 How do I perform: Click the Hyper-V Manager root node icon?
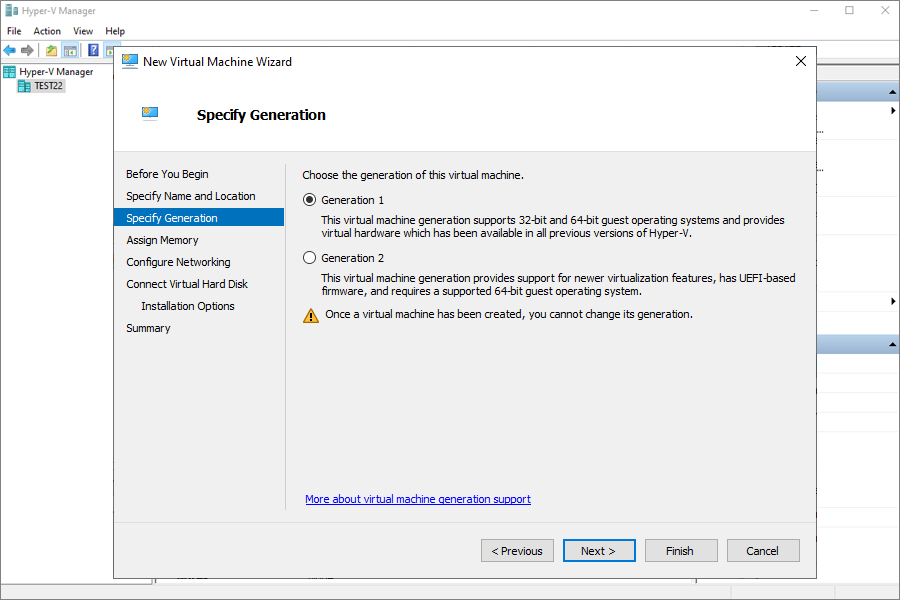coord(9,72)
